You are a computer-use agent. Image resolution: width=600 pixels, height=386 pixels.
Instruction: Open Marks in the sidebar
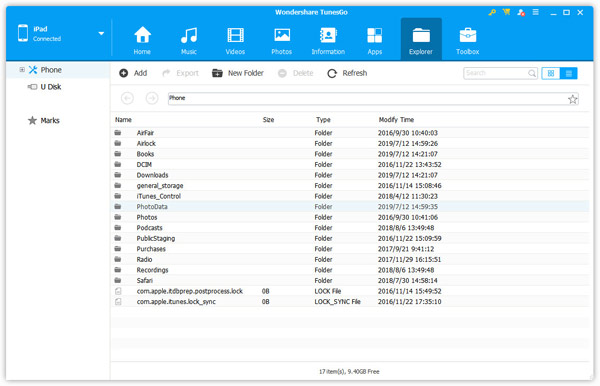[50, 121]
